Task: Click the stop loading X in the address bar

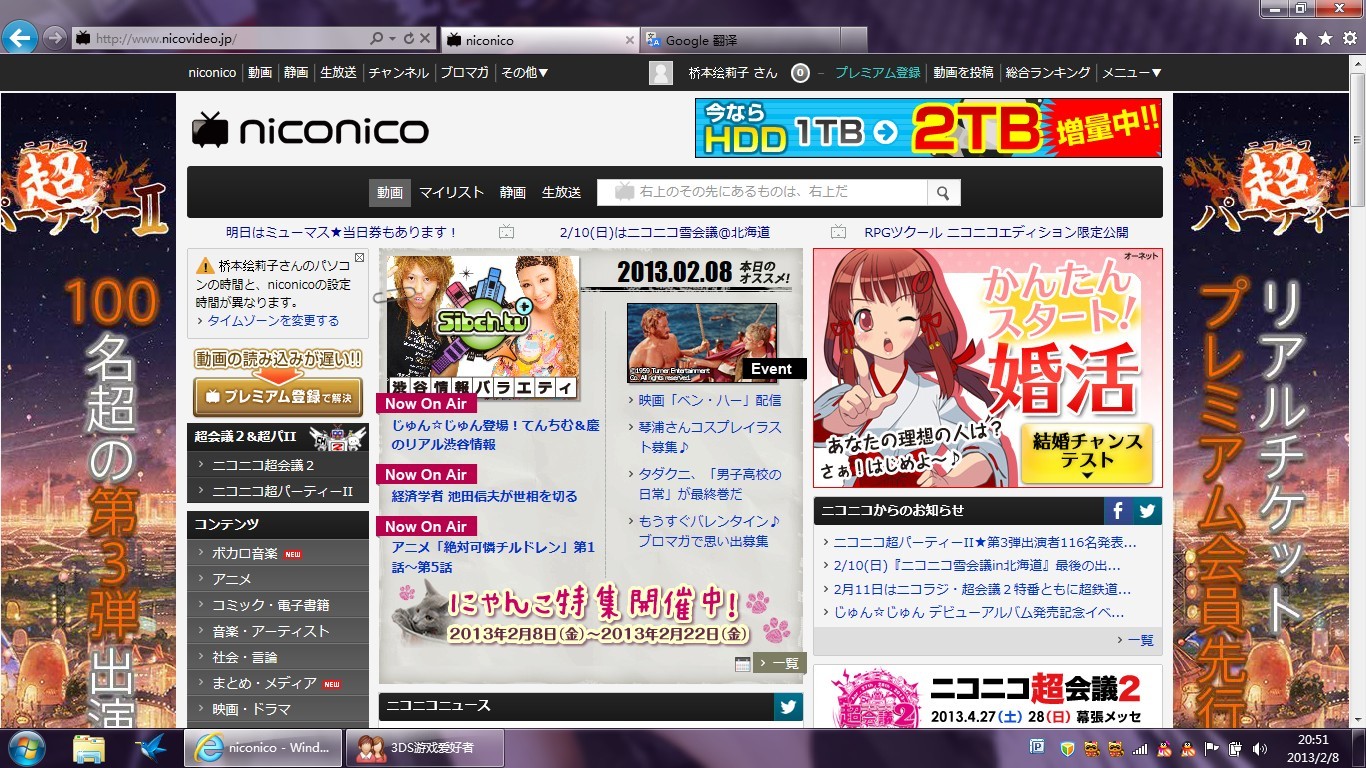Action: pyautogui.click(x=425, y=39)
